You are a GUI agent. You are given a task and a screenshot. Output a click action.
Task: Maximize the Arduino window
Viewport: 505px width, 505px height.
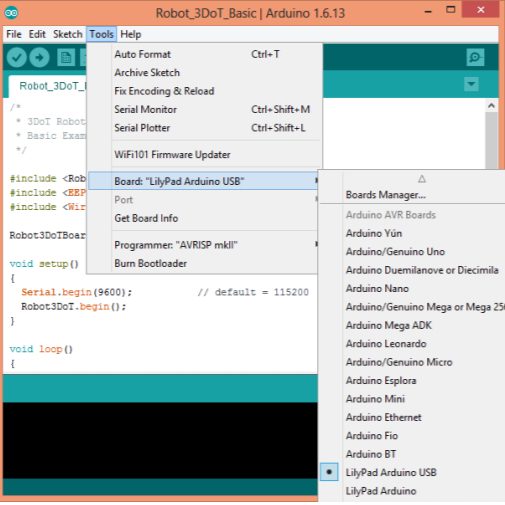tap(451, 10)
